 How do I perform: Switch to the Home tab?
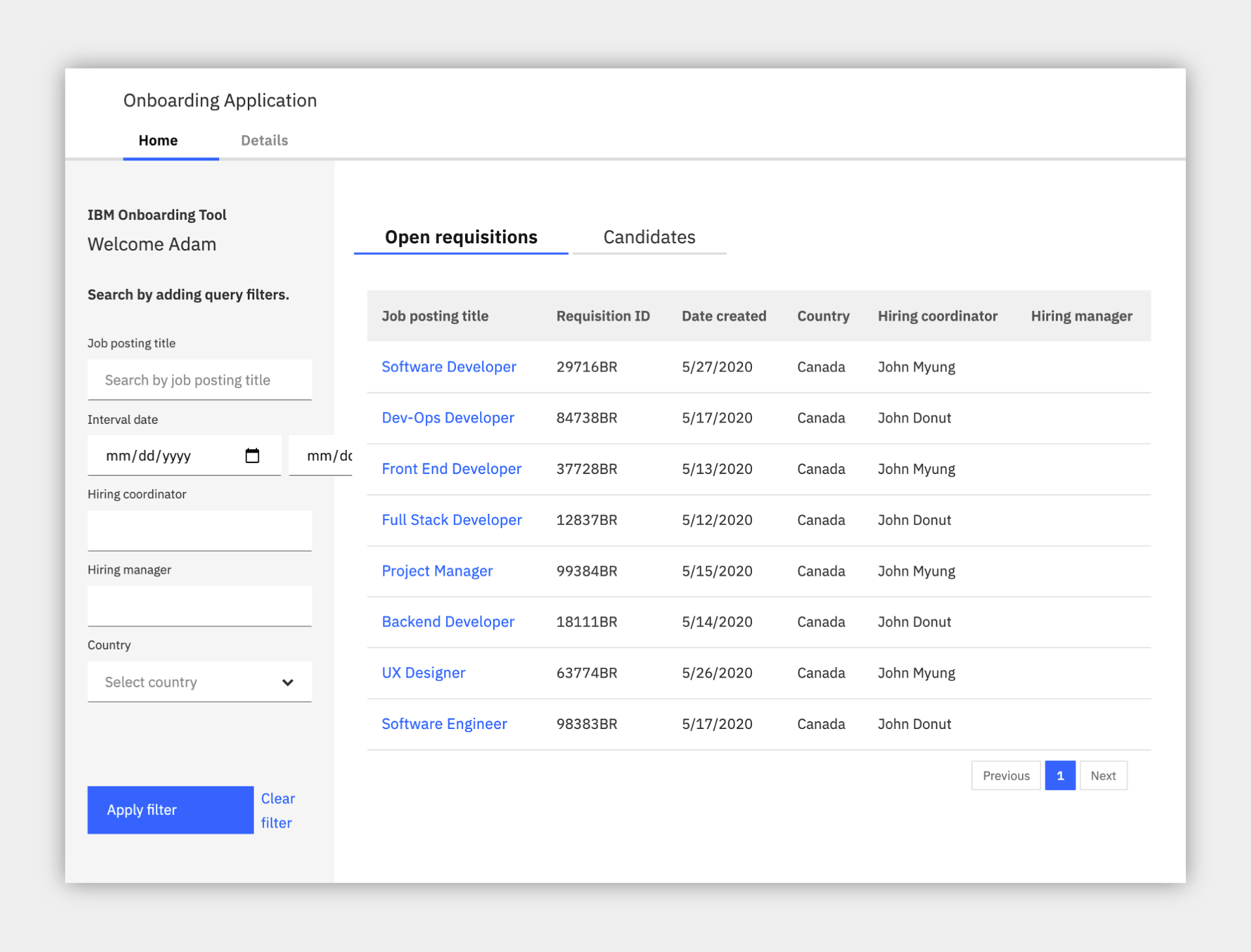(x=158, y=140)
